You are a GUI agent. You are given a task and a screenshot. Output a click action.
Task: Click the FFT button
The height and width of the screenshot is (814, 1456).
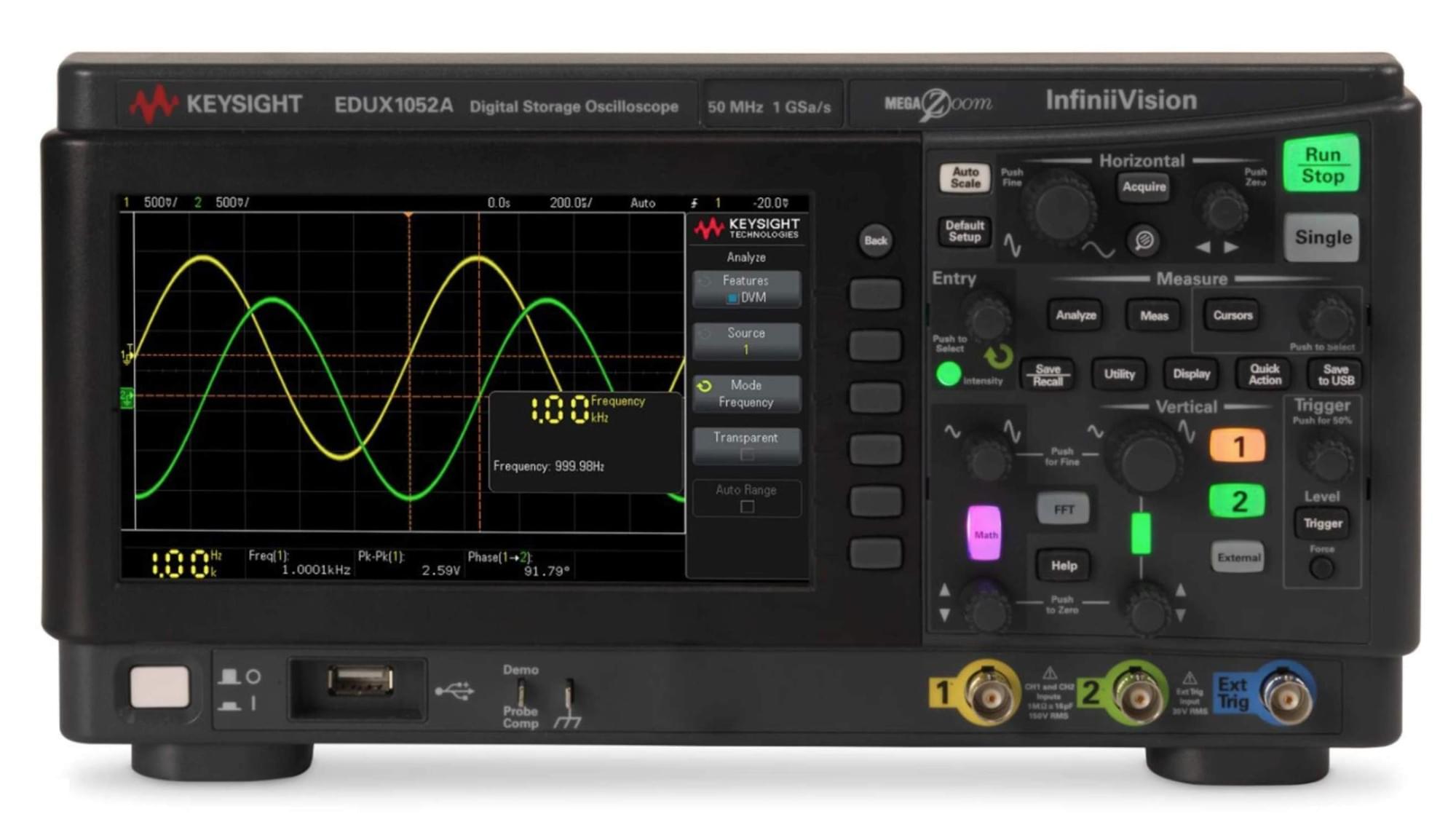click(x=1063, y=509)
